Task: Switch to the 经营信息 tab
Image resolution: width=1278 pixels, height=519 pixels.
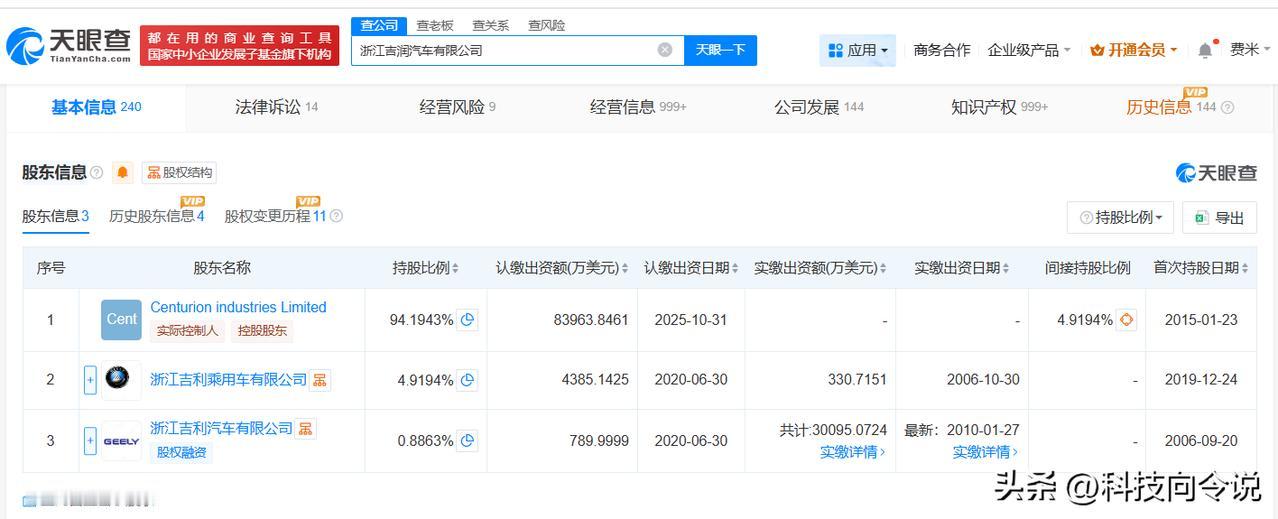Action: 638,107
